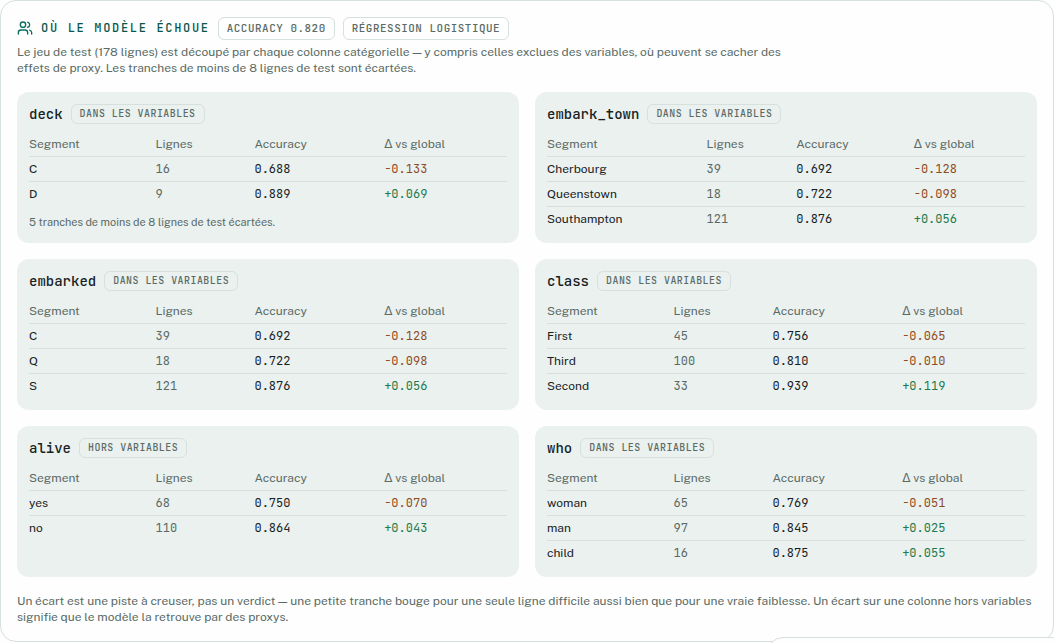This screenshot has width=1054, height=643.
Task: Click the 0.769 accuracy for woman
Action: 790,503
